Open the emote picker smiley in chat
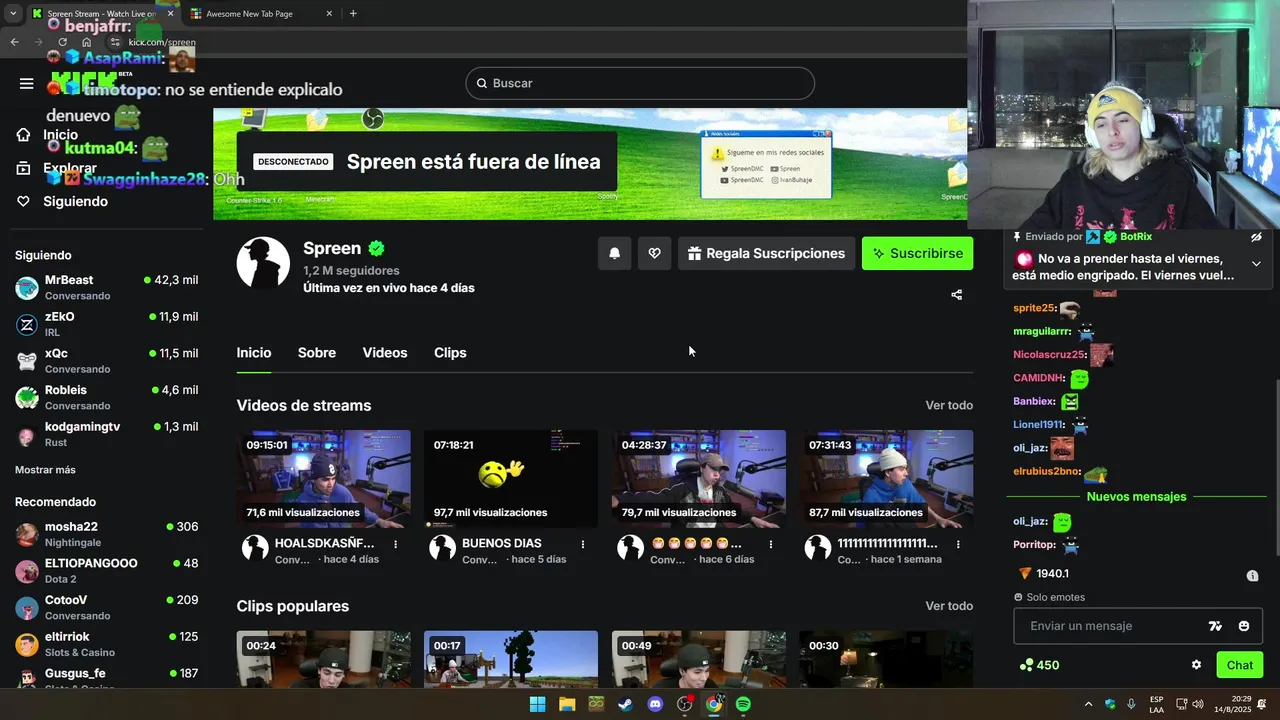Viewport: 1280px width, 720px height. (x=1244, y=626)
